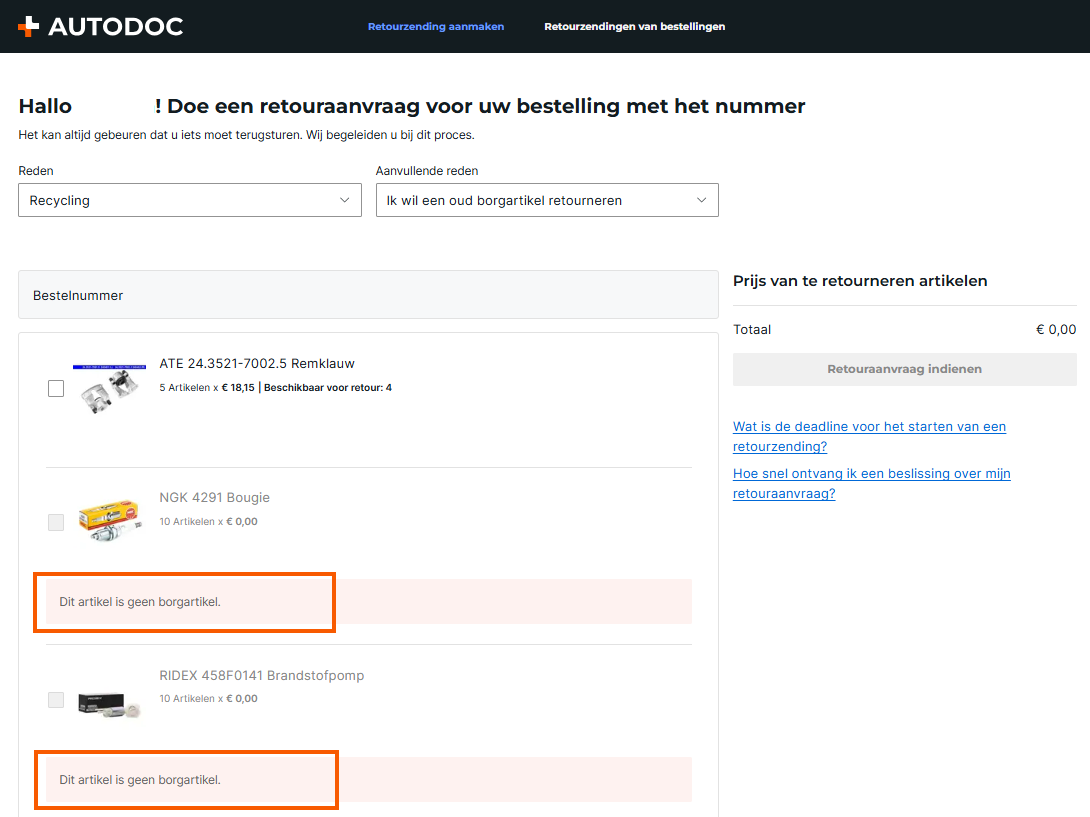Click the AUTODOC logo

[100, 27]
